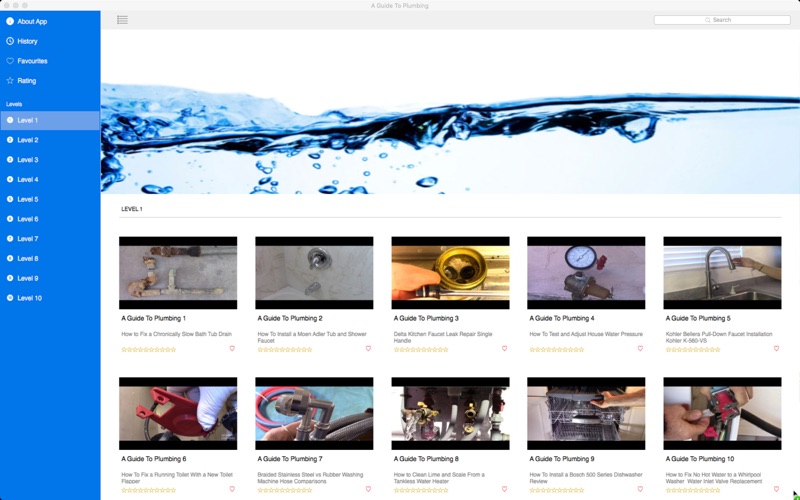
Task: Open the A Guide To Plumbing 5 faucet thumbnail
Action: 722,272
